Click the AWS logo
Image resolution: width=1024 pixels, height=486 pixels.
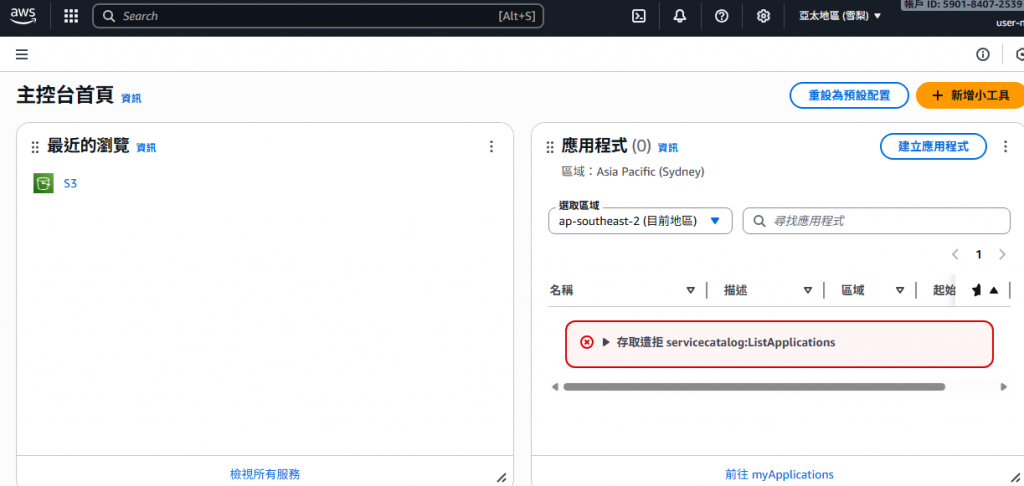[x=23, y=16]
